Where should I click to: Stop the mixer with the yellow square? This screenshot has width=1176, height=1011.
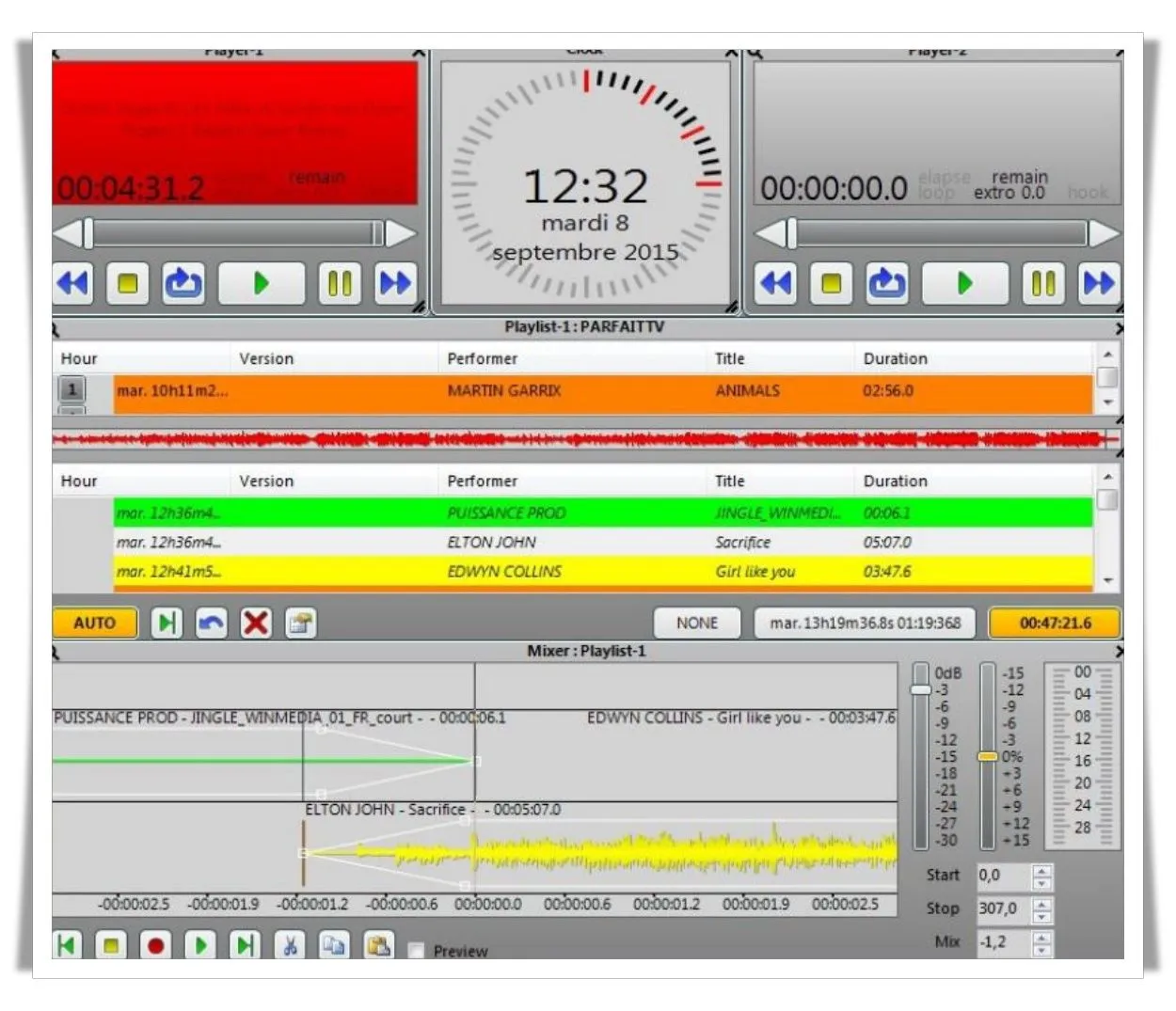tap(111, 945)
